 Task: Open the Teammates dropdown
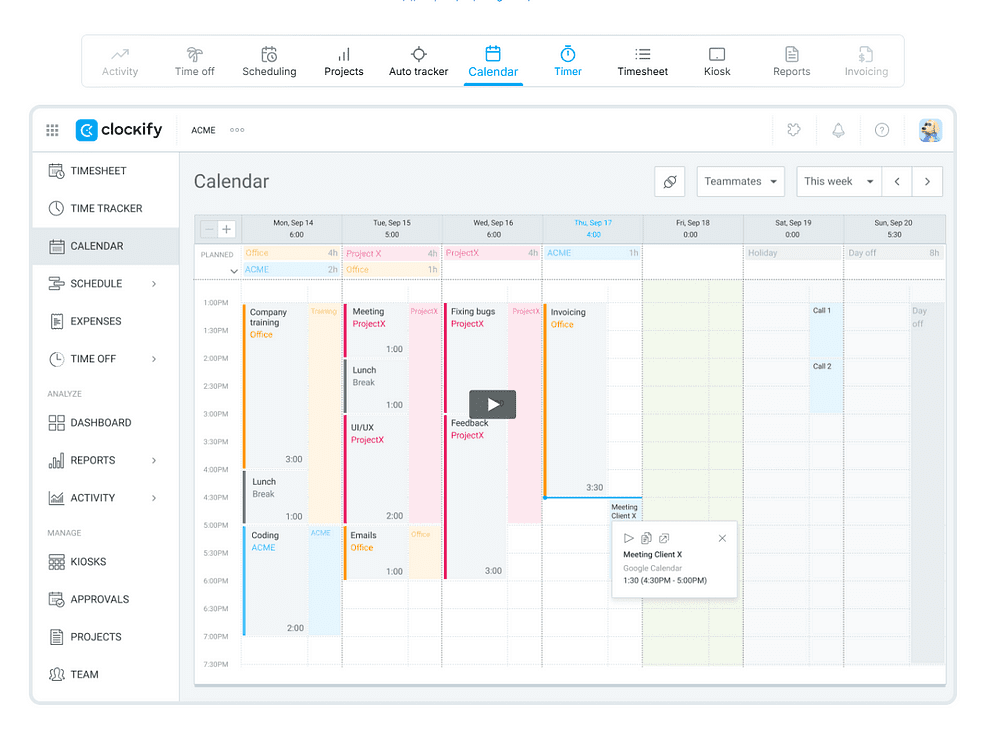coord(740,182)
